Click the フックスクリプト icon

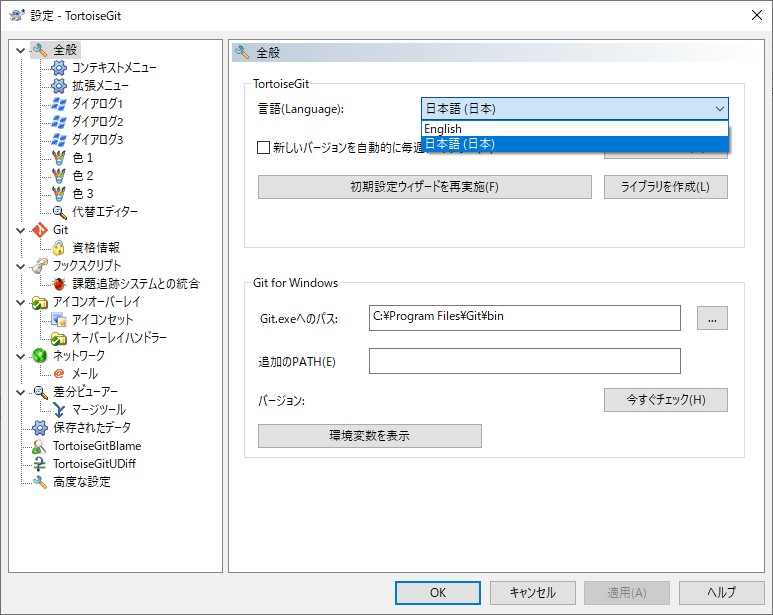(x=39, y=266)
